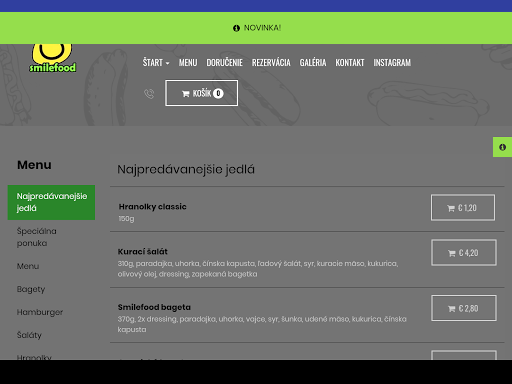Expand the Štart dropdown menu

156,63
